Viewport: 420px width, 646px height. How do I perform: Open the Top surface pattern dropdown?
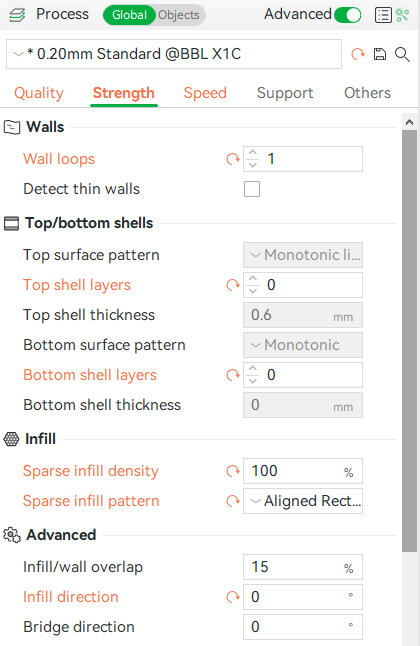click(303, 255)
